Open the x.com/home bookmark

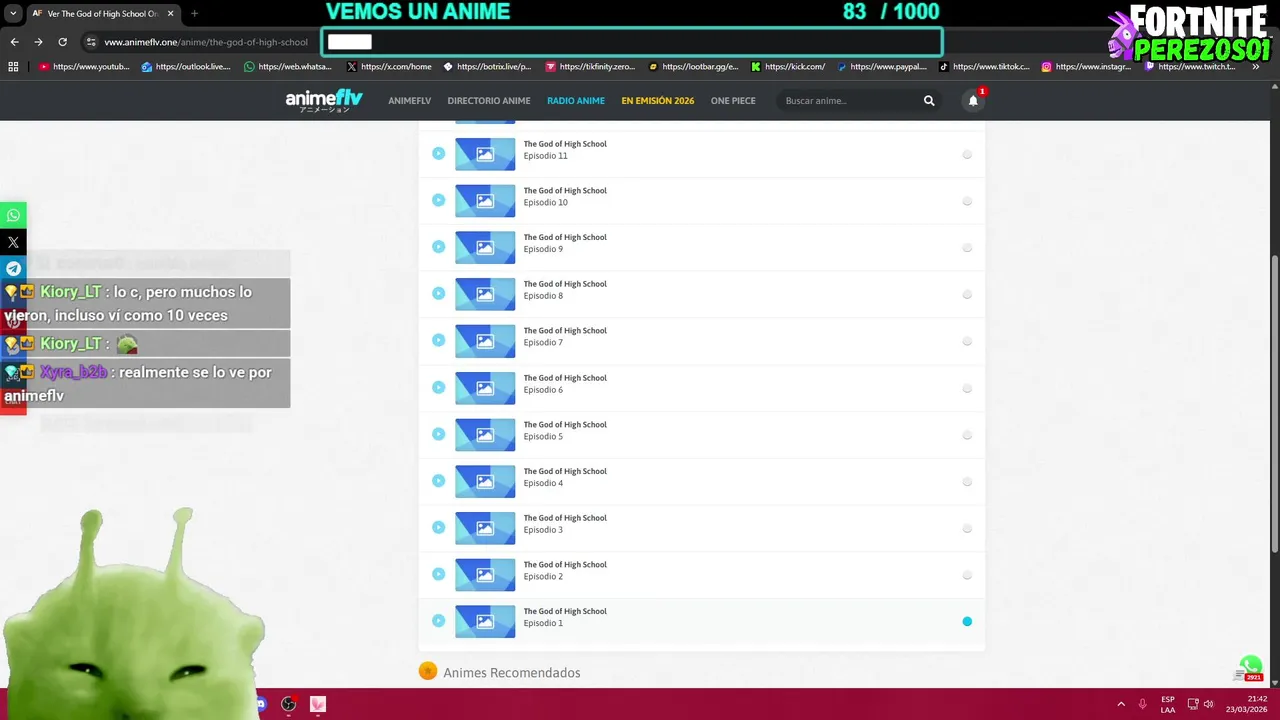[389, 67]
